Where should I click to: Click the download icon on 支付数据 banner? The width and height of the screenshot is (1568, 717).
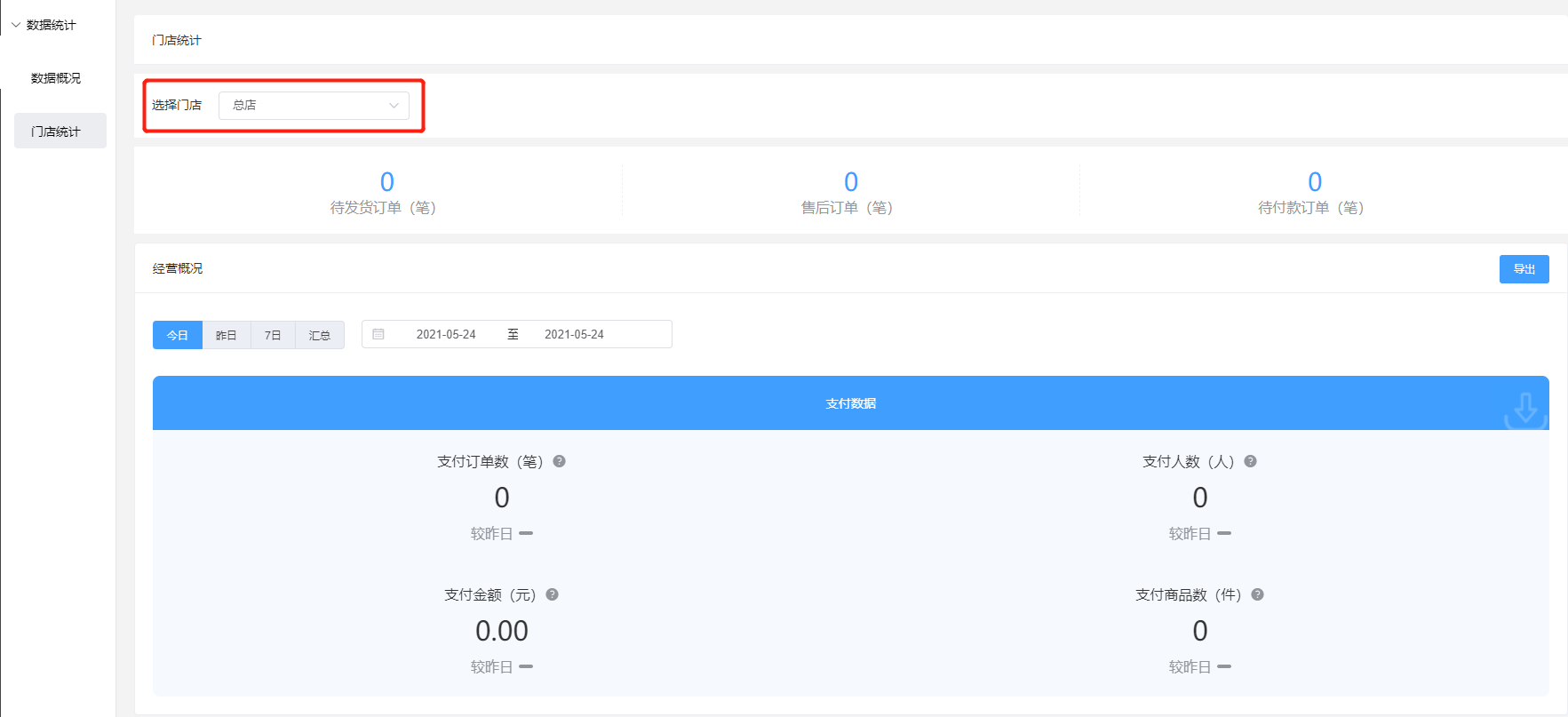(1525, 410)
